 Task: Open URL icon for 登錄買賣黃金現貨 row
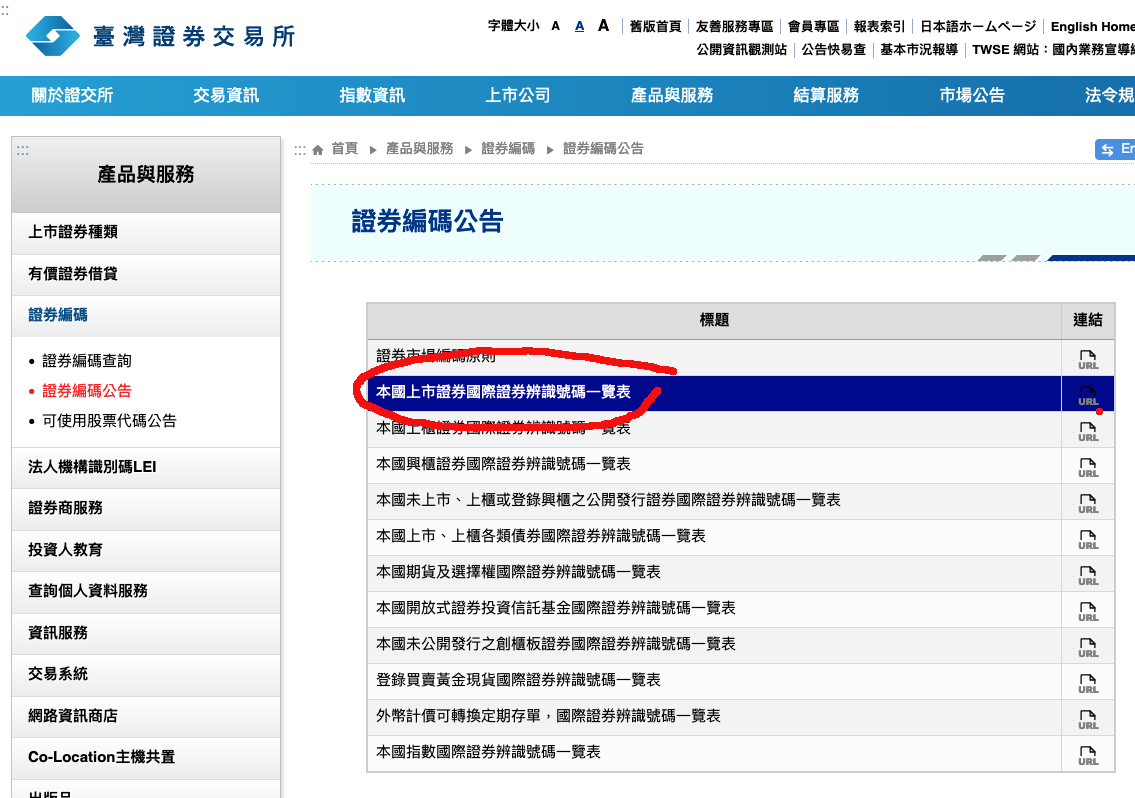point(1087,682)
